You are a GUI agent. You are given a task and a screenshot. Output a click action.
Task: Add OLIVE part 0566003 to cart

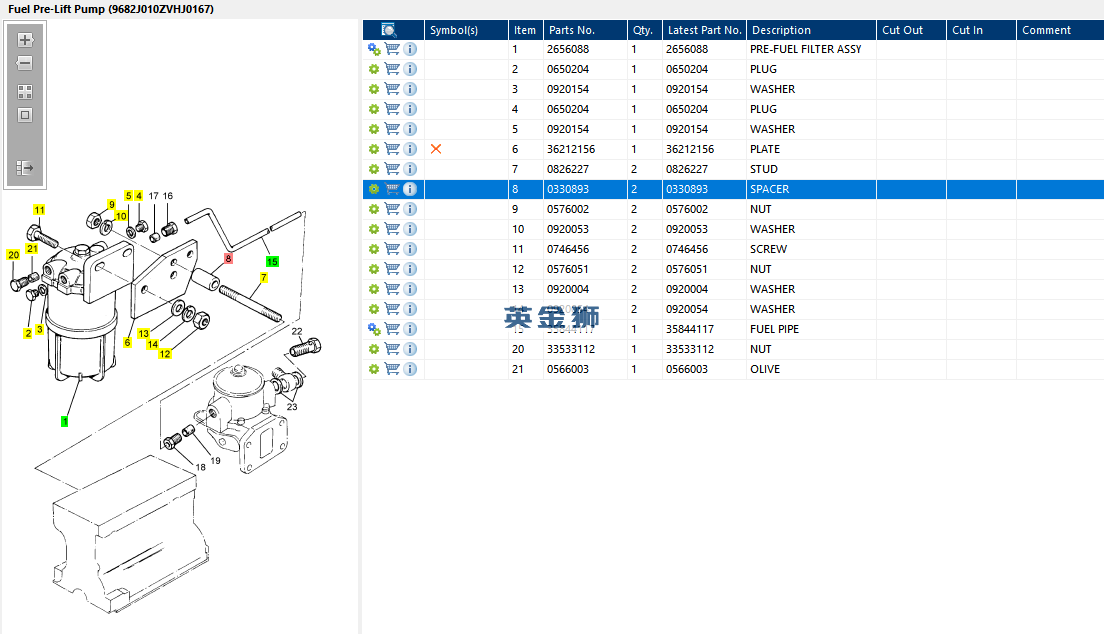pos(392,369)
